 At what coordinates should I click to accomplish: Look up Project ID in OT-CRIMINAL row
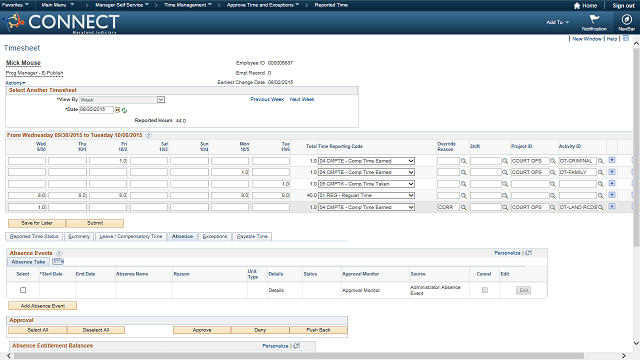[553, 161]
